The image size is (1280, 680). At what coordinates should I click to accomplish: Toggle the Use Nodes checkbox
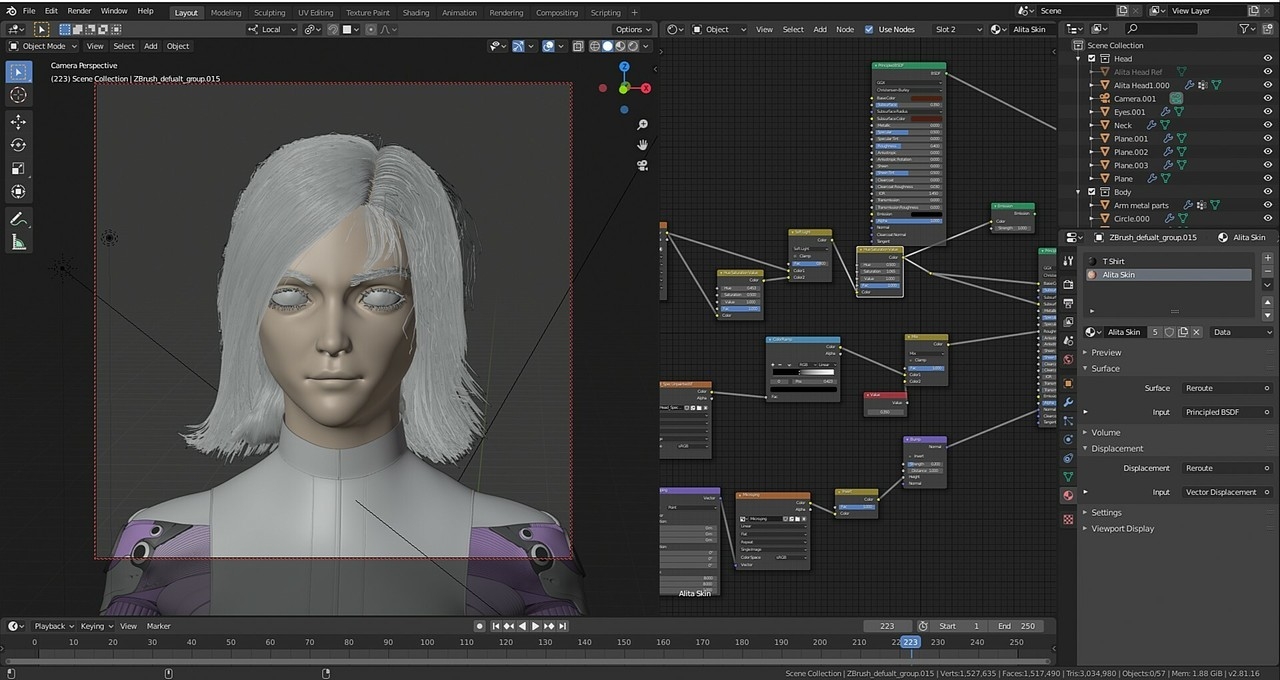click(869, 29)
